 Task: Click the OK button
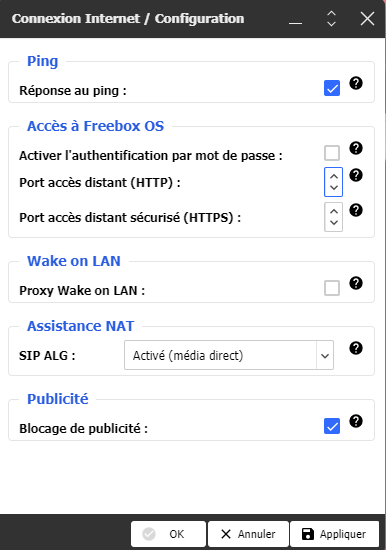[168, 534]
